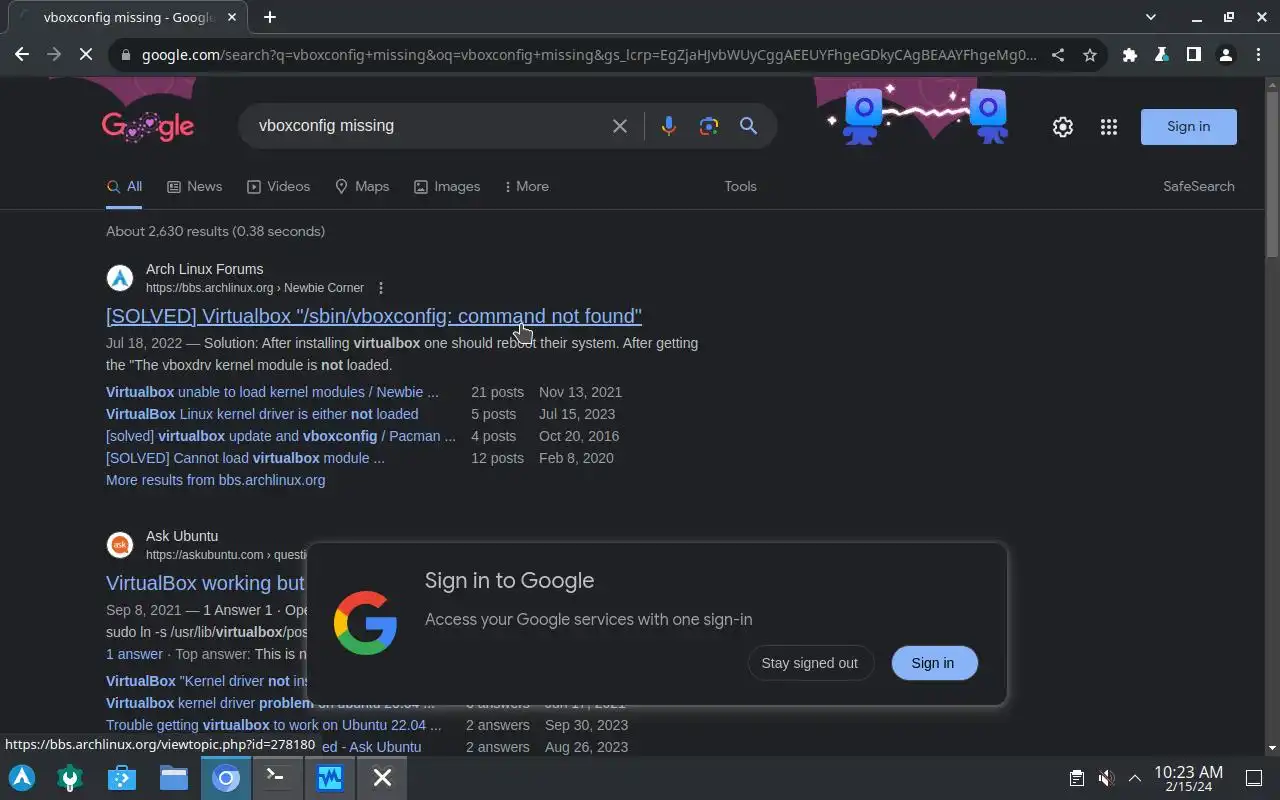Open the file manager in taskbar
This screenshot has width=1280, height=800.
[x=174, y=778]
